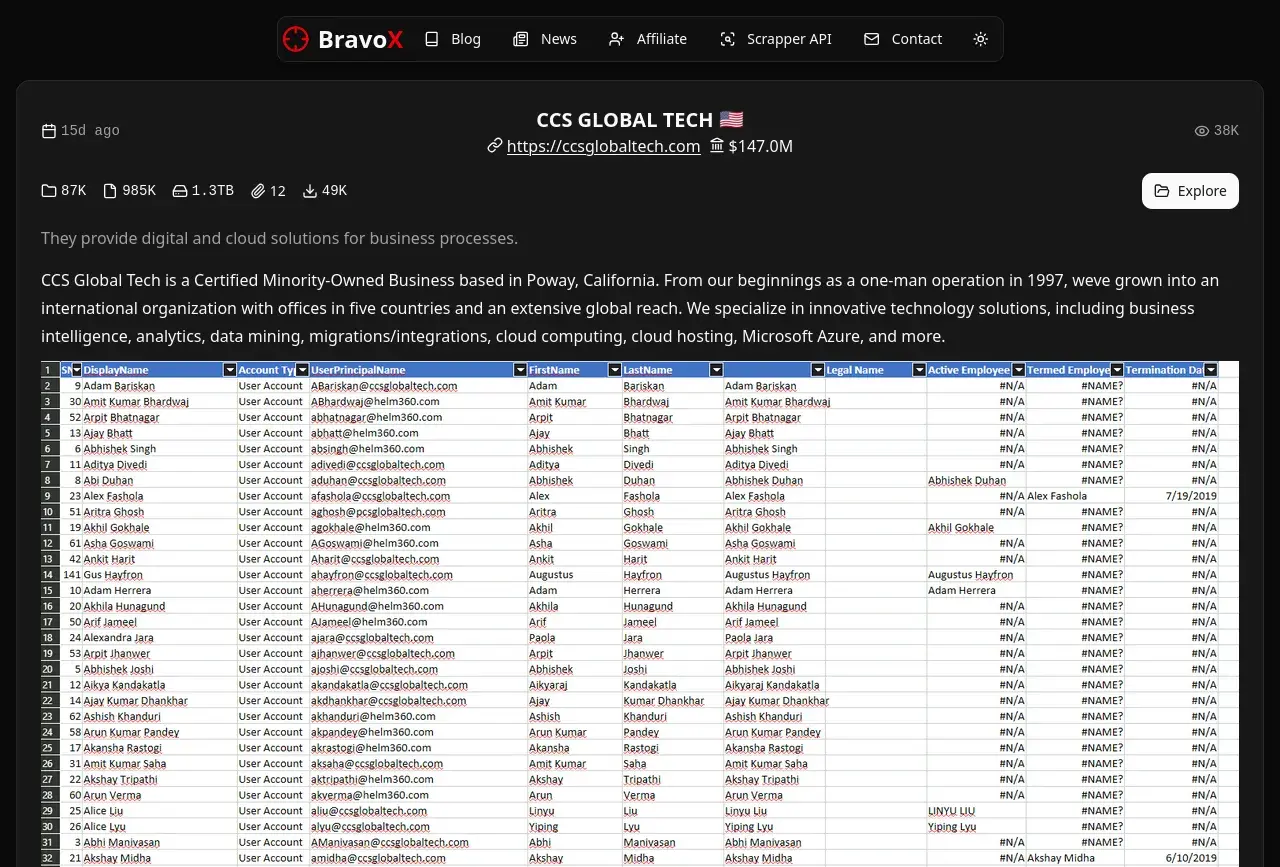Select spreadsheet row header 20
Viewport: 1280px width, 867px height.
(x=50, y=669)
